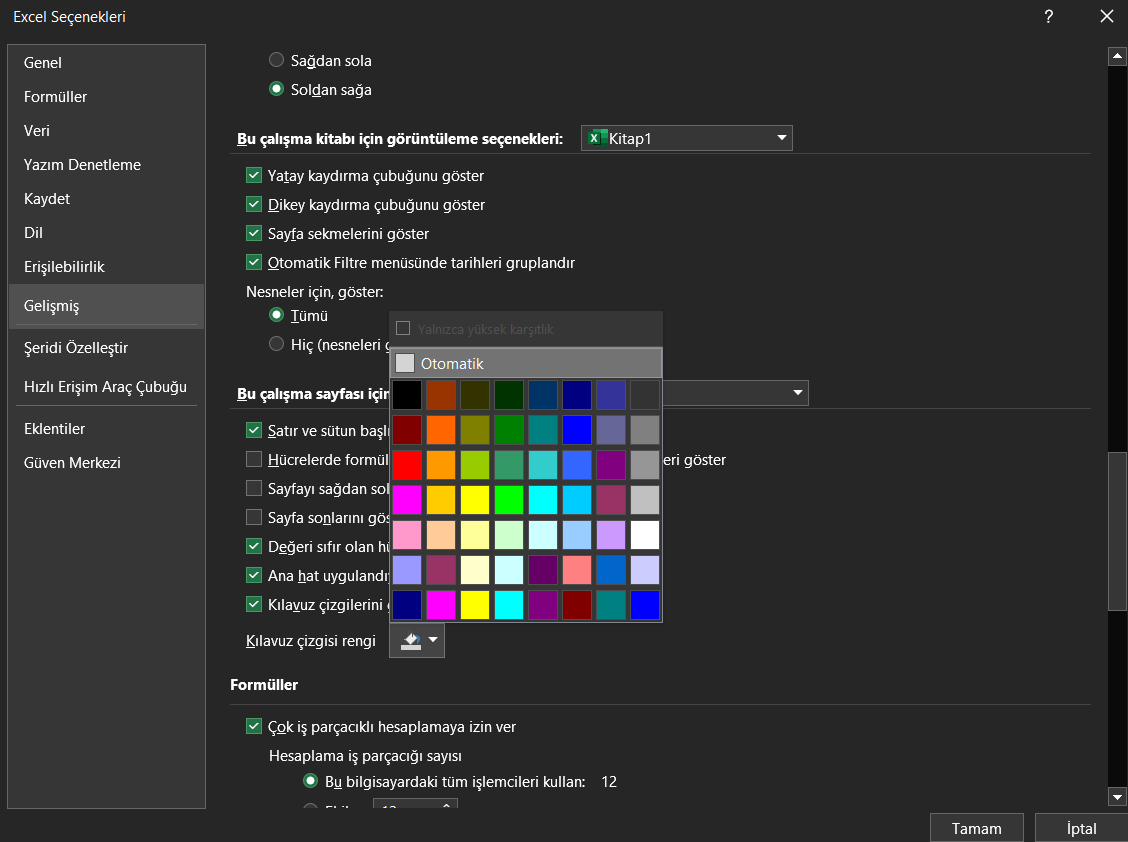This screenshot has width=1128, height=842.
Task: Disable Çok iş parçacıklı hesaplamaya izin ver
Action: pyautogui.click(x=254, y=727)
